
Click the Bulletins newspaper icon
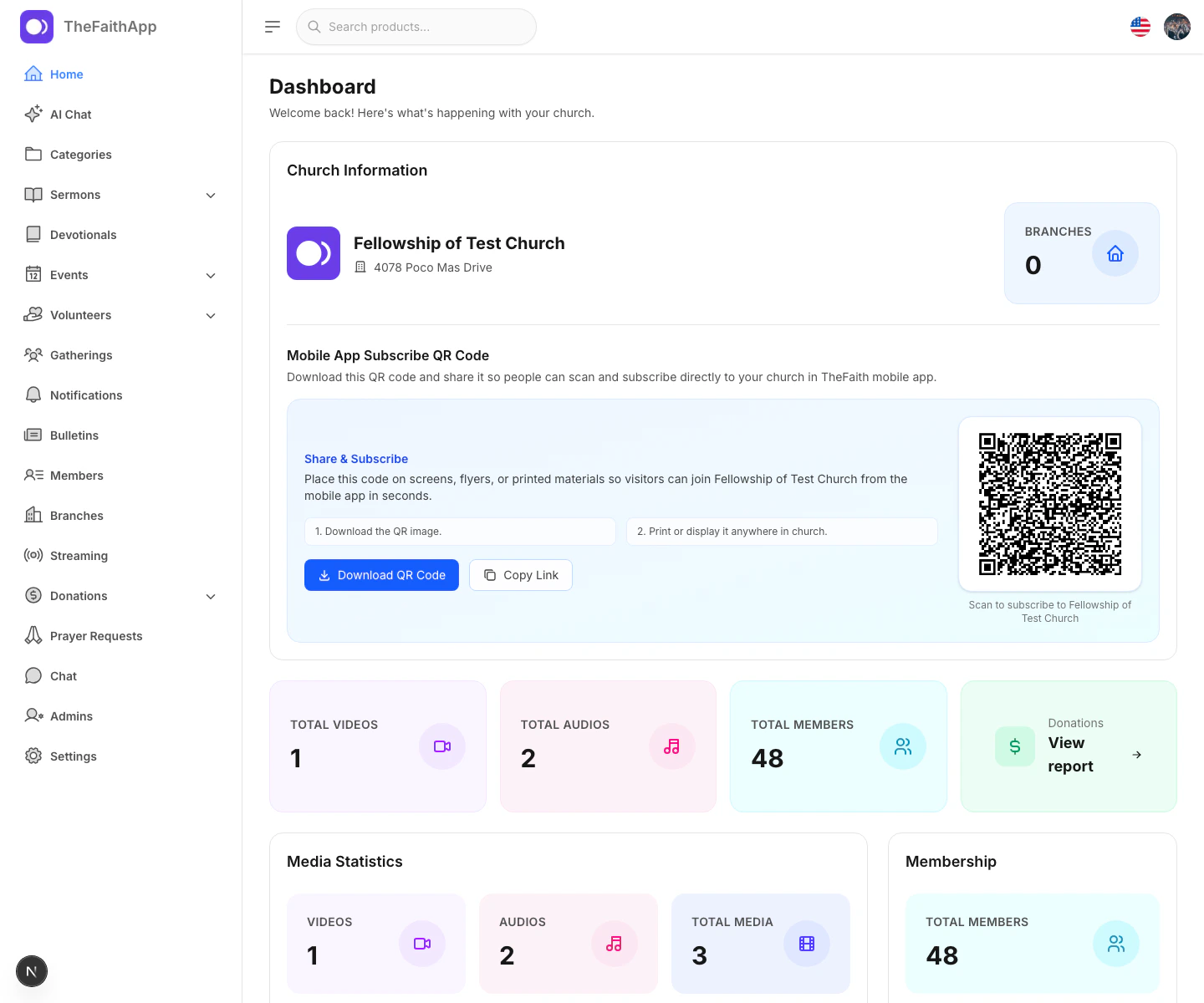(x=33, y=435)
